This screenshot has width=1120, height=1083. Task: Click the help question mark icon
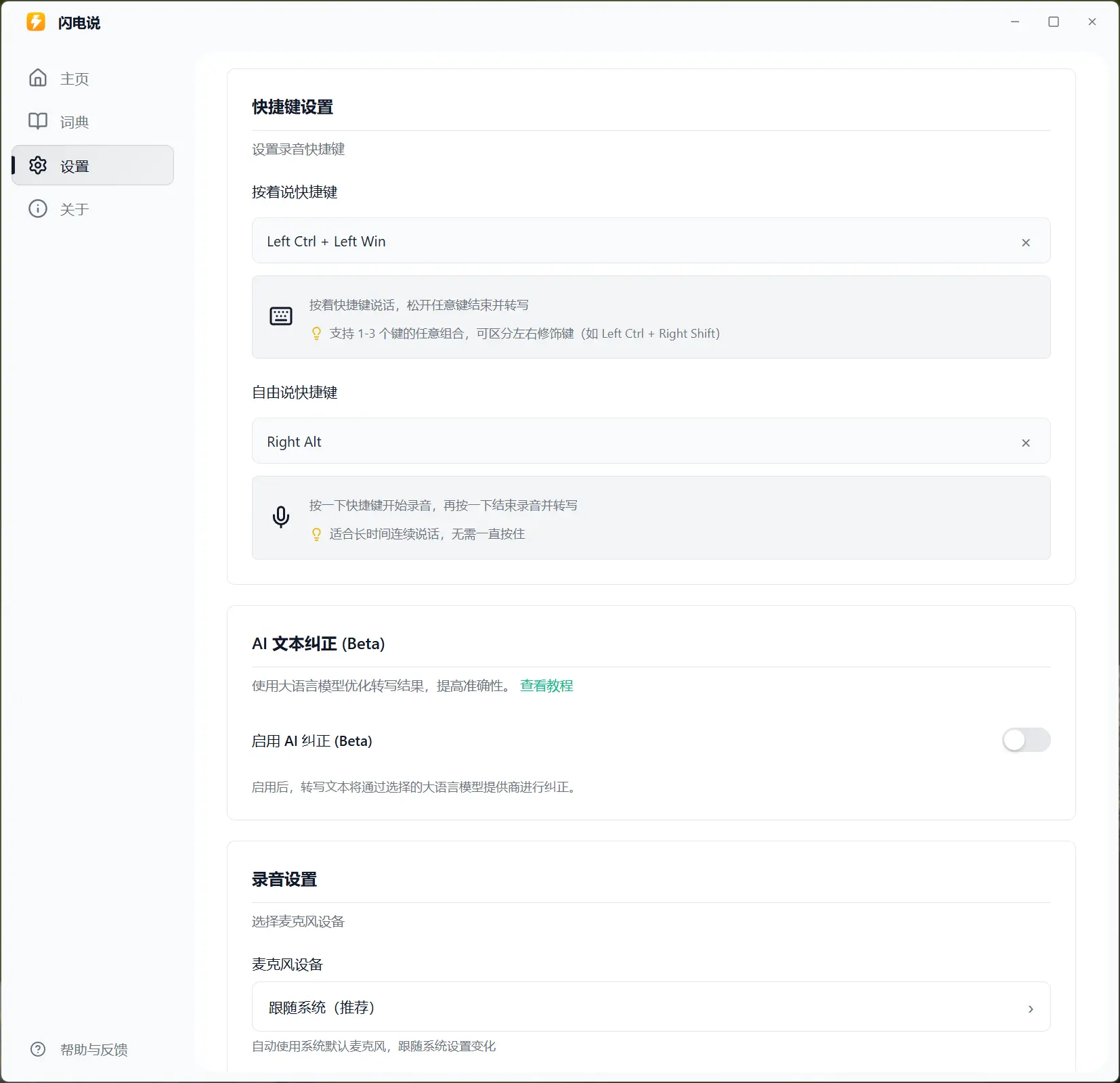(38, 1049)
